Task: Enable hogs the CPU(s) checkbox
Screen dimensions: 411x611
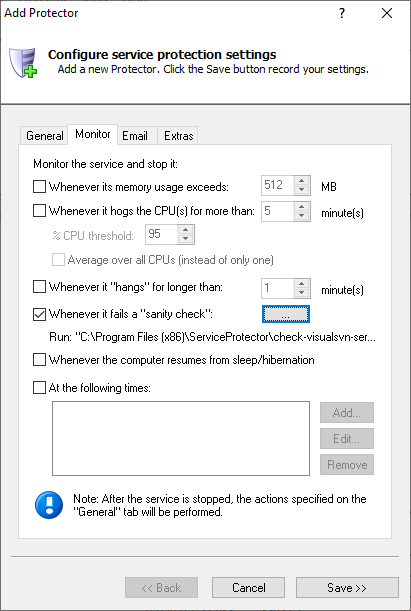Action: click(39, 211)
